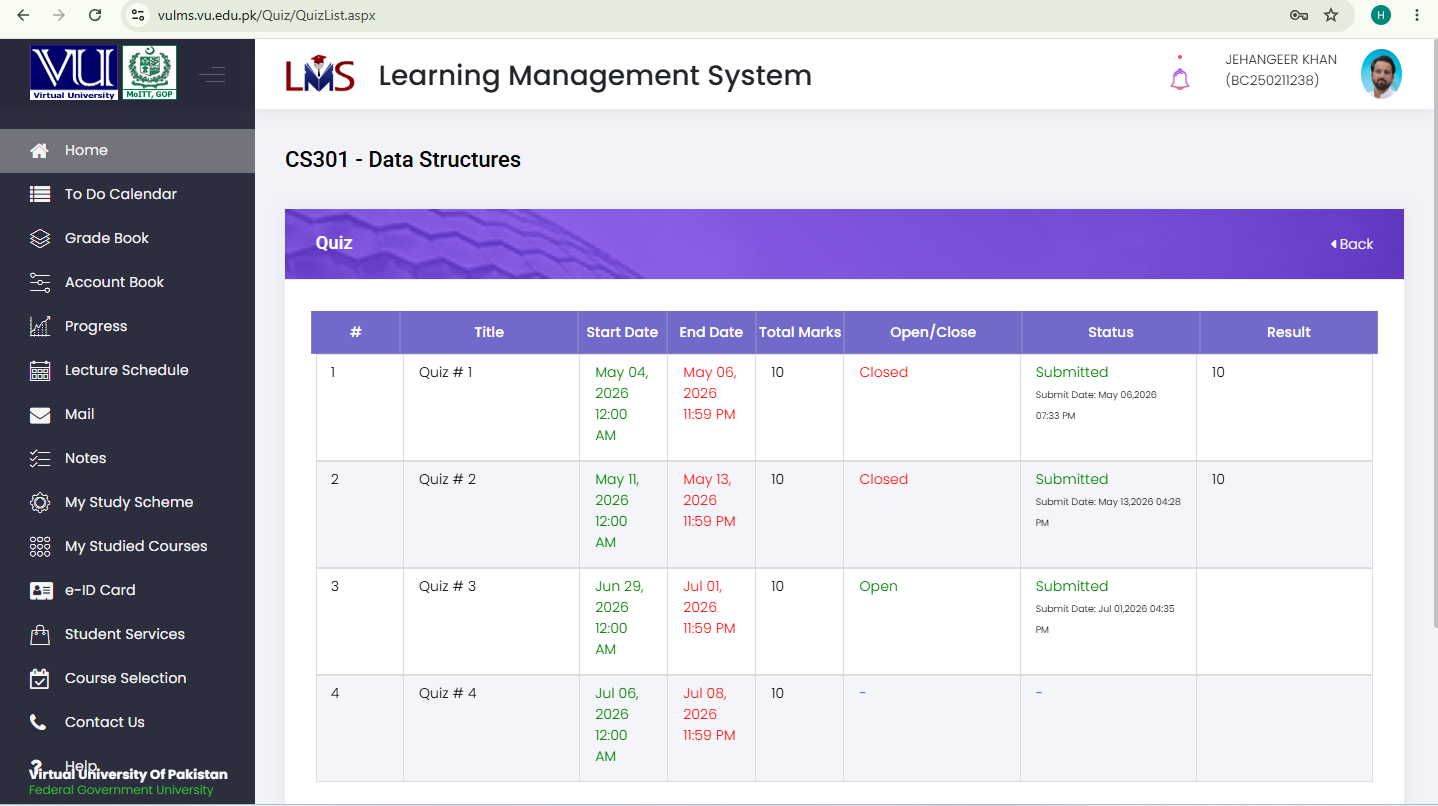Screen dimensions: 1438x806
Task: Click Submit Date Jul 01,2026 text
Action: [1105, 619]
